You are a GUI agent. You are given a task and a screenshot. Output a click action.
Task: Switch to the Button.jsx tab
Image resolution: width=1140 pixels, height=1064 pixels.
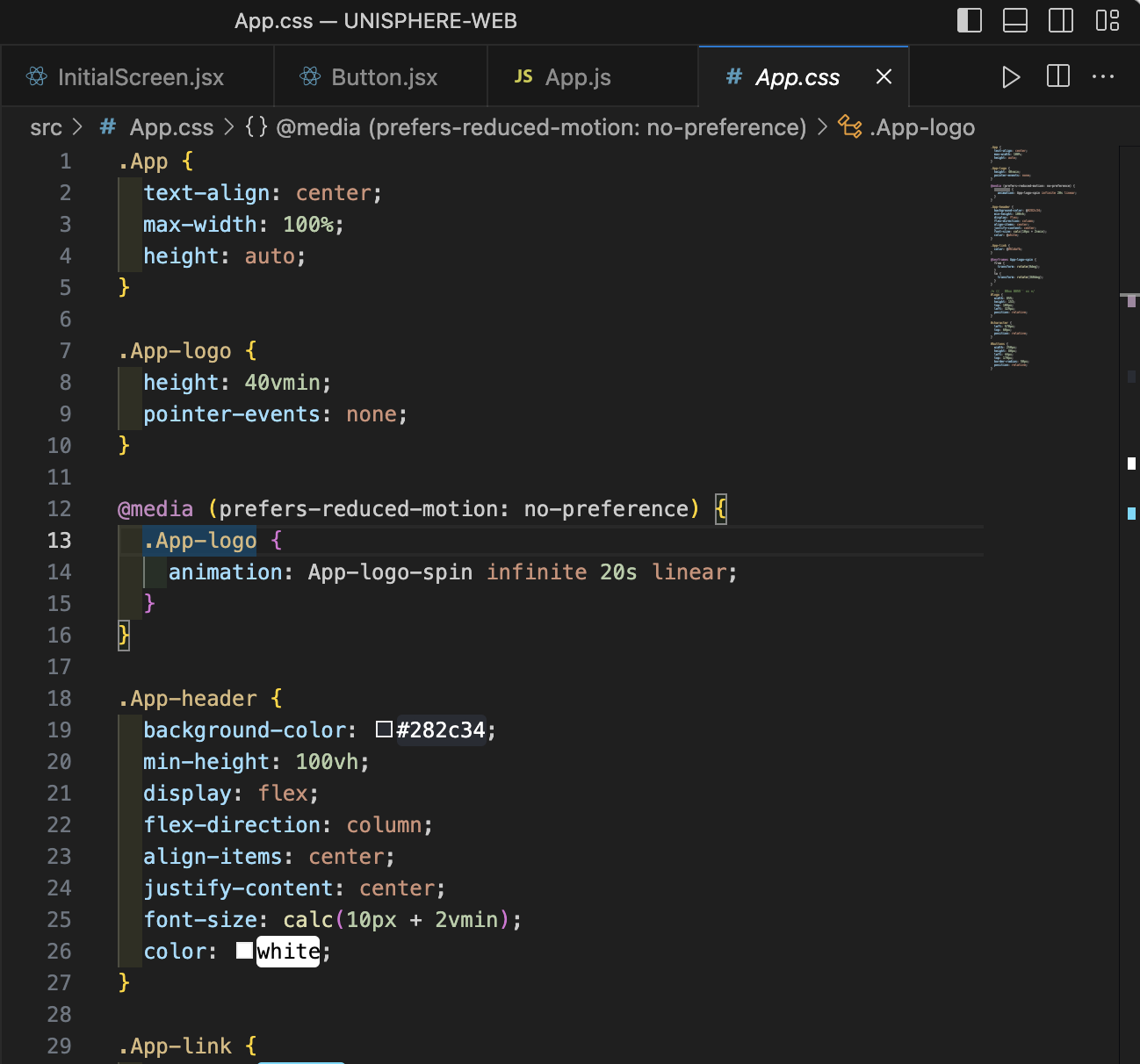point(380,77)
